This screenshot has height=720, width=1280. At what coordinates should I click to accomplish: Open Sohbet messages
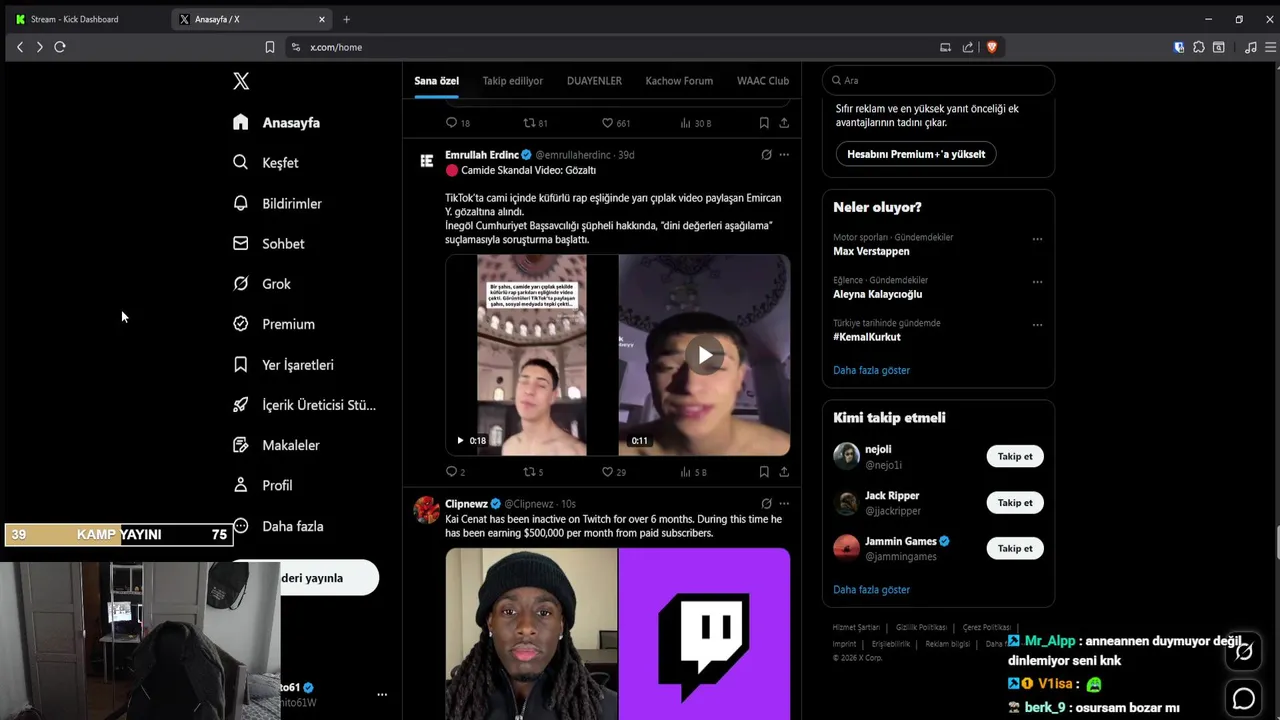coord(269,243)
